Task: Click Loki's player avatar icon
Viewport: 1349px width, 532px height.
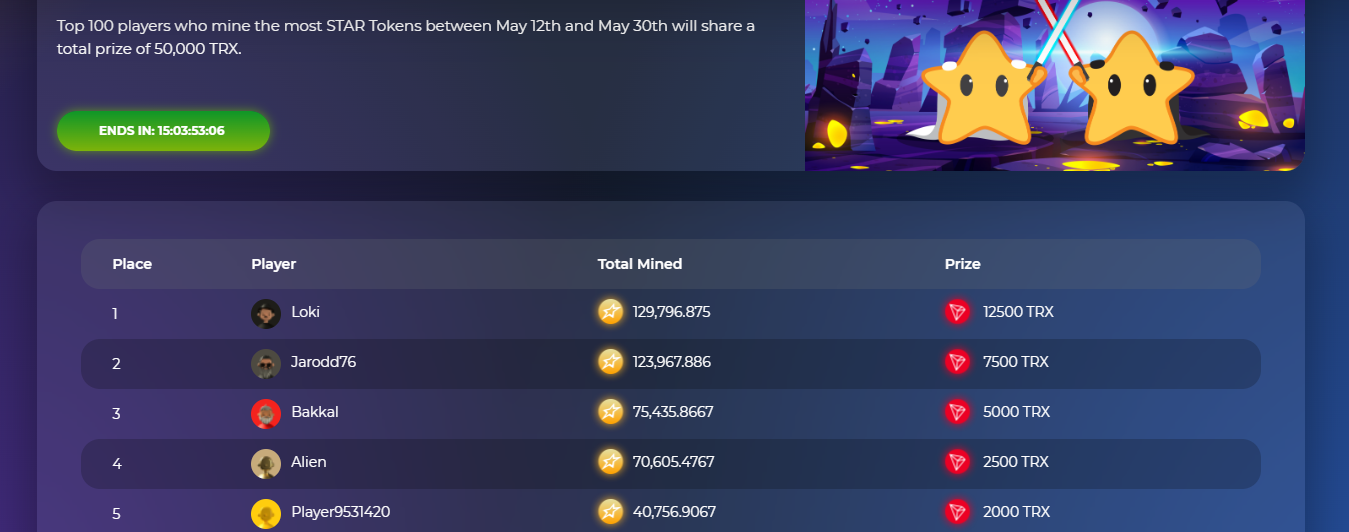Action: [265, 313]
